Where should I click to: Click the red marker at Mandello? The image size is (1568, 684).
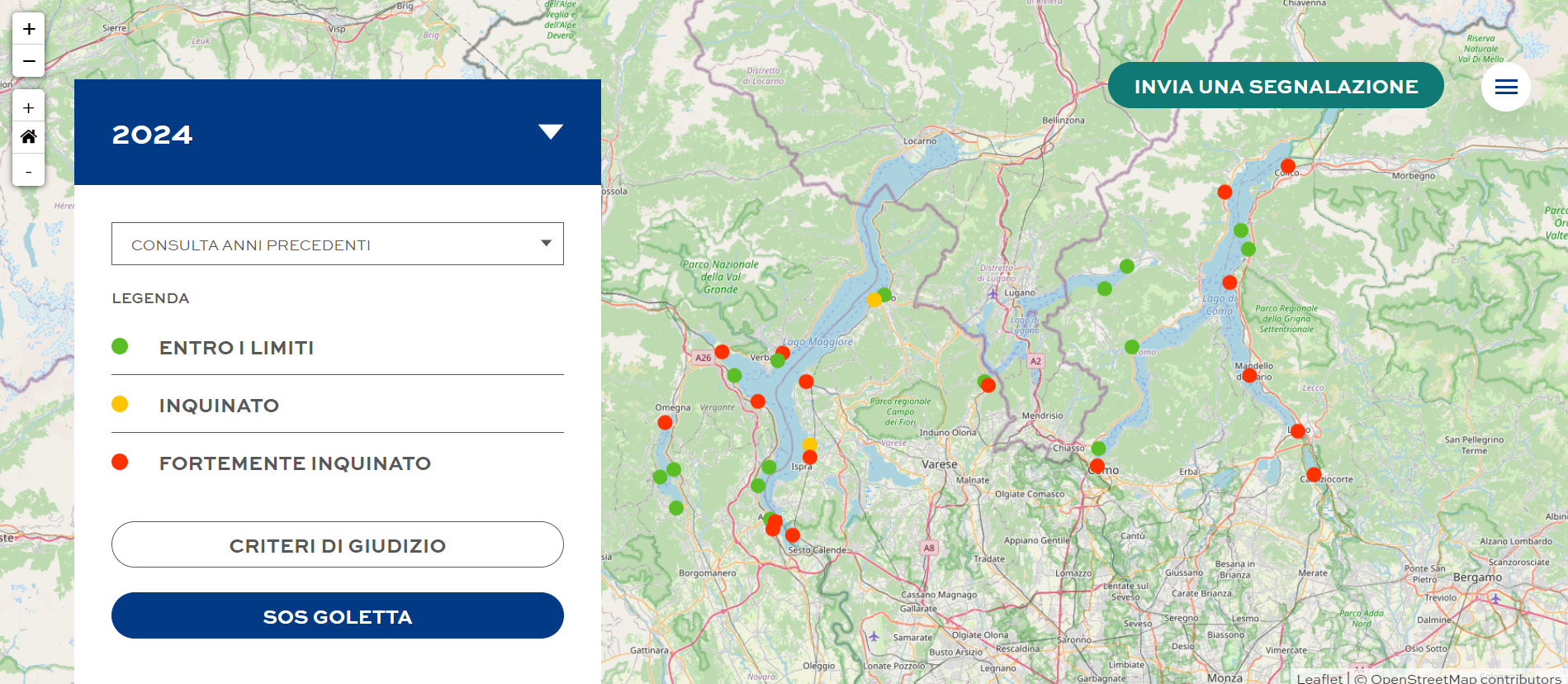click(x=1249, y=375)
